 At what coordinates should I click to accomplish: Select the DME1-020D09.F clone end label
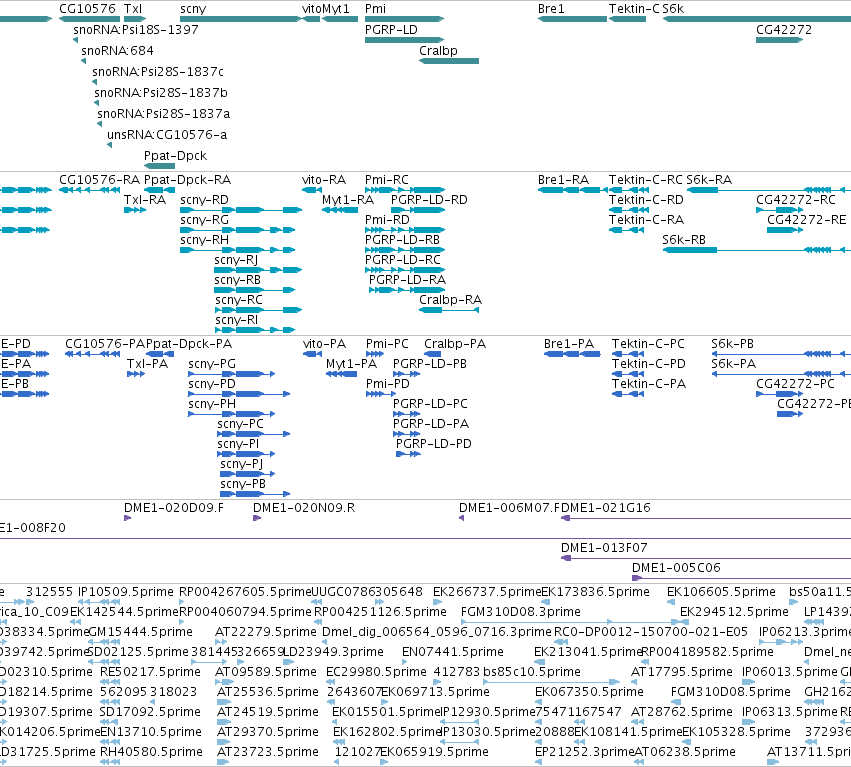[174, 508]
